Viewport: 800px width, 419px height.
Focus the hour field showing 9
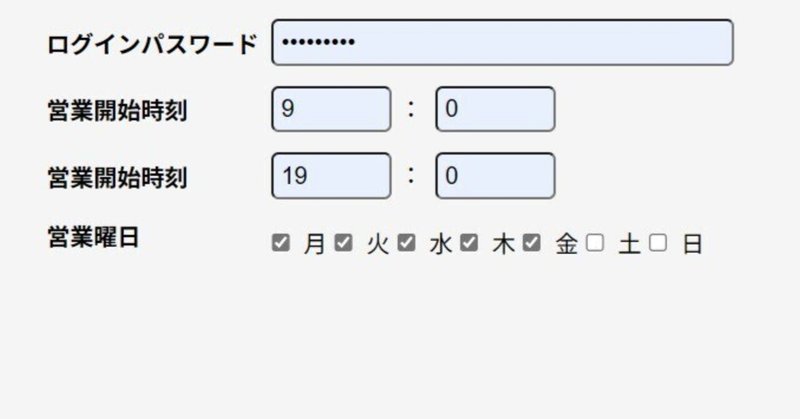(331, 109)
